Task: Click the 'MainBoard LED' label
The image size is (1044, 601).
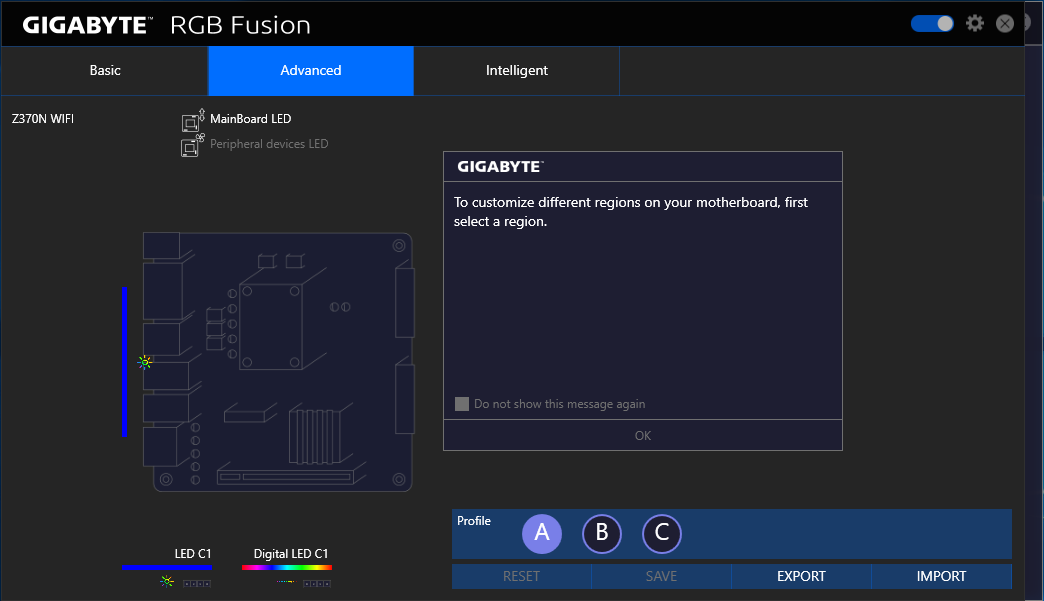Action: [x=250, y=119]
